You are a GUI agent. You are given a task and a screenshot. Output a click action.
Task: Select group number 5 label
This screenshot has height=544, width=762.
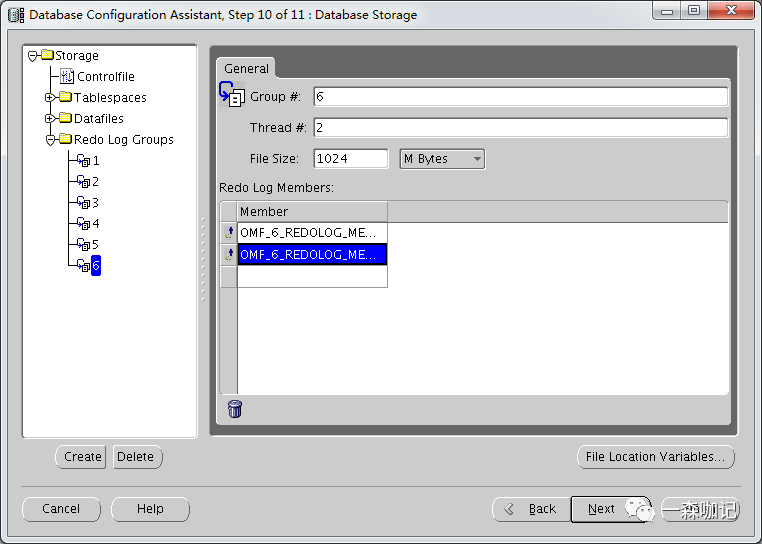(96, 245)
